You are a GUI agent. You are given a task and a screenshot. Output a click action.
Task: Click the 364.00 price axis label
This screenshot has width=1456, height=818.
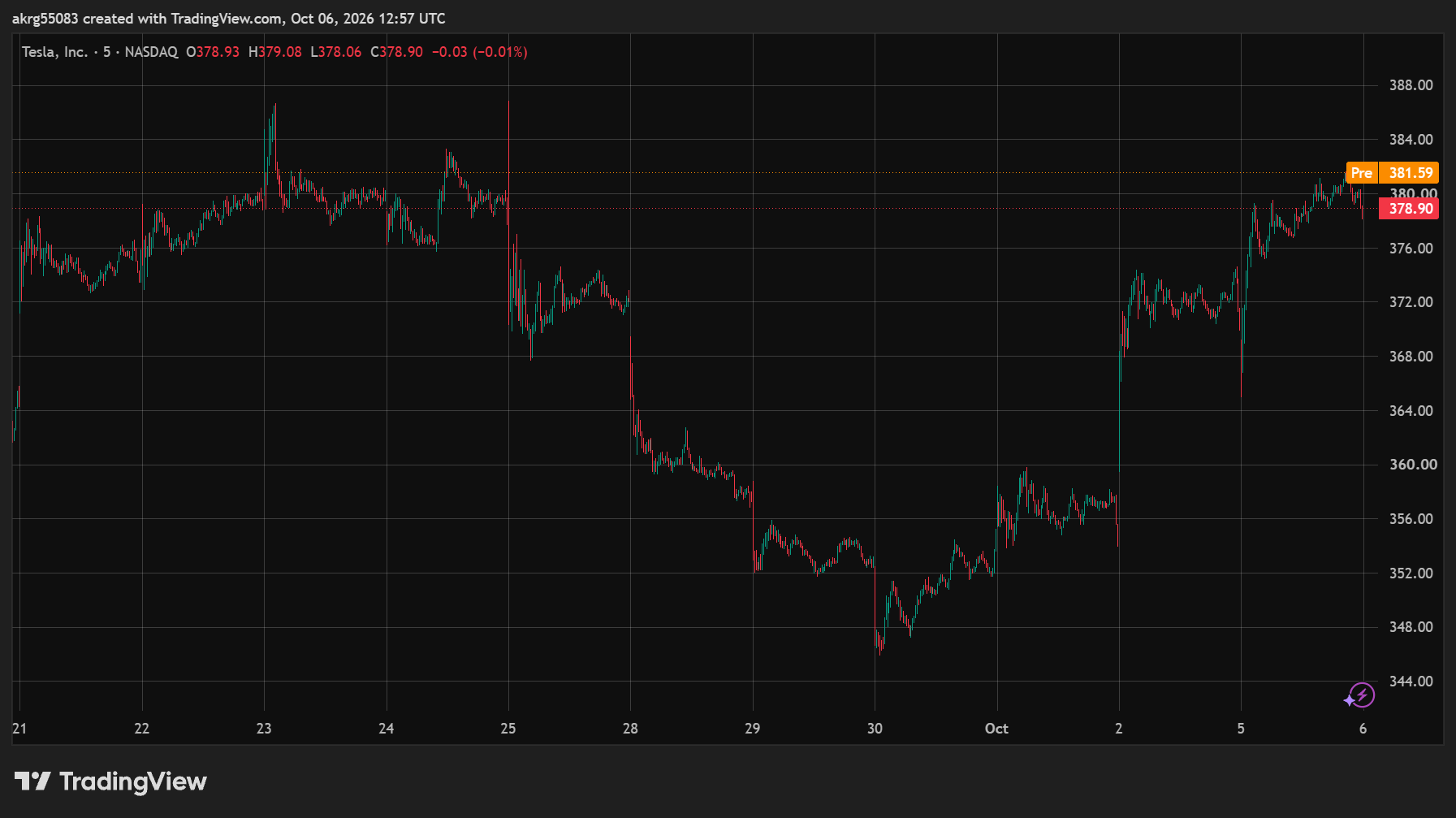click(1411, 411)
